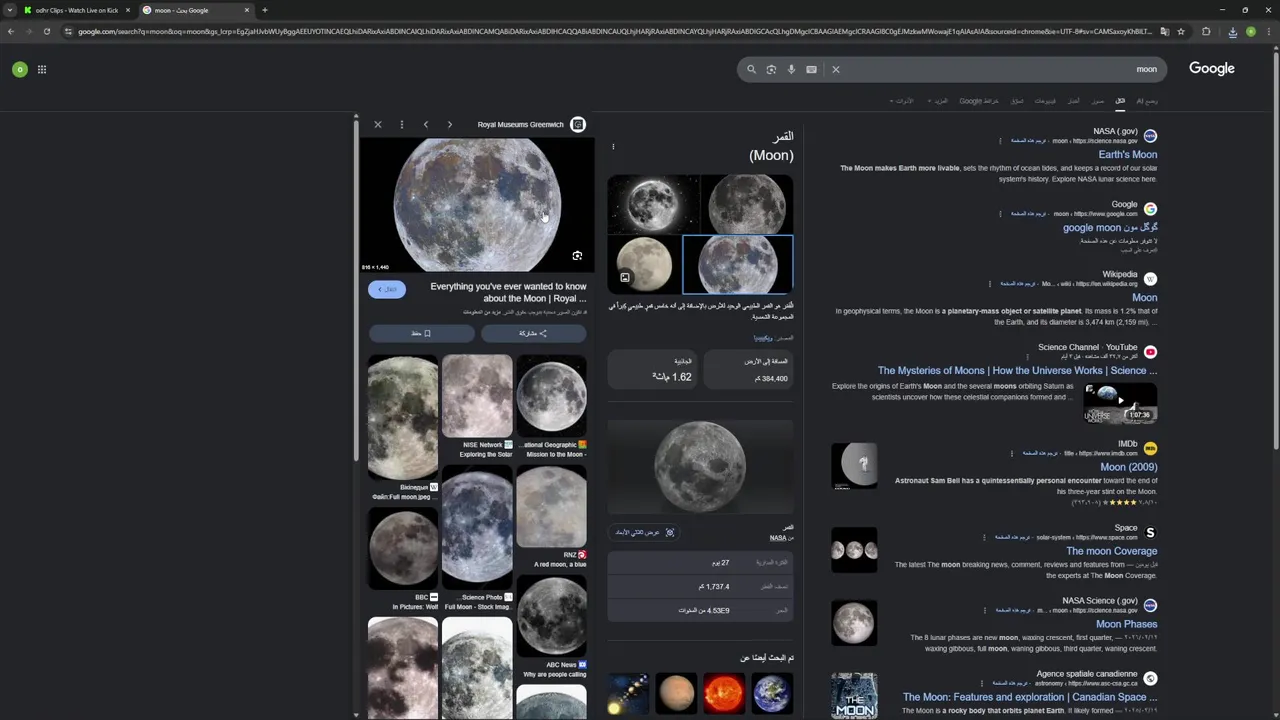Open the browser extensions puzzle icon

[1206, 31]
